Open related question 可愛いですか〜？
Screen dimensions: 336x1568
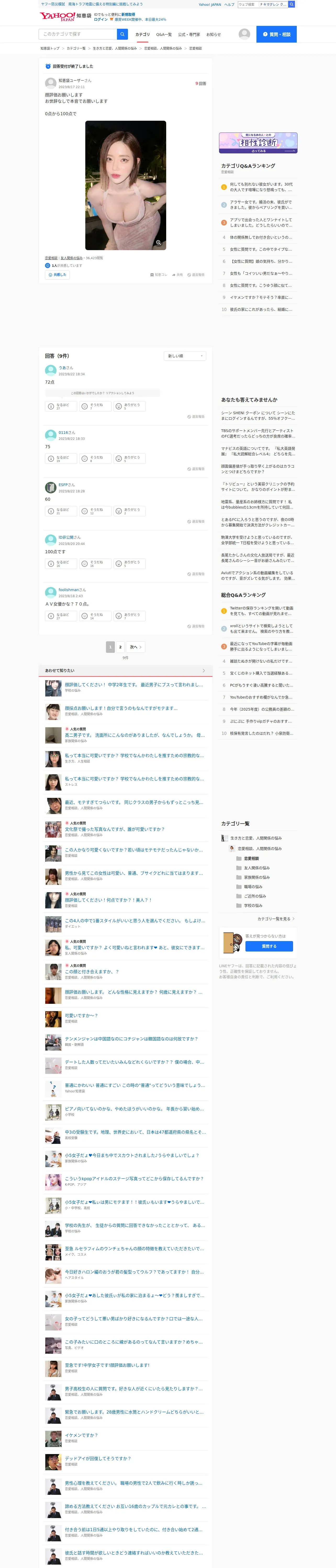pyautogui.click(x=81, y=1015)
